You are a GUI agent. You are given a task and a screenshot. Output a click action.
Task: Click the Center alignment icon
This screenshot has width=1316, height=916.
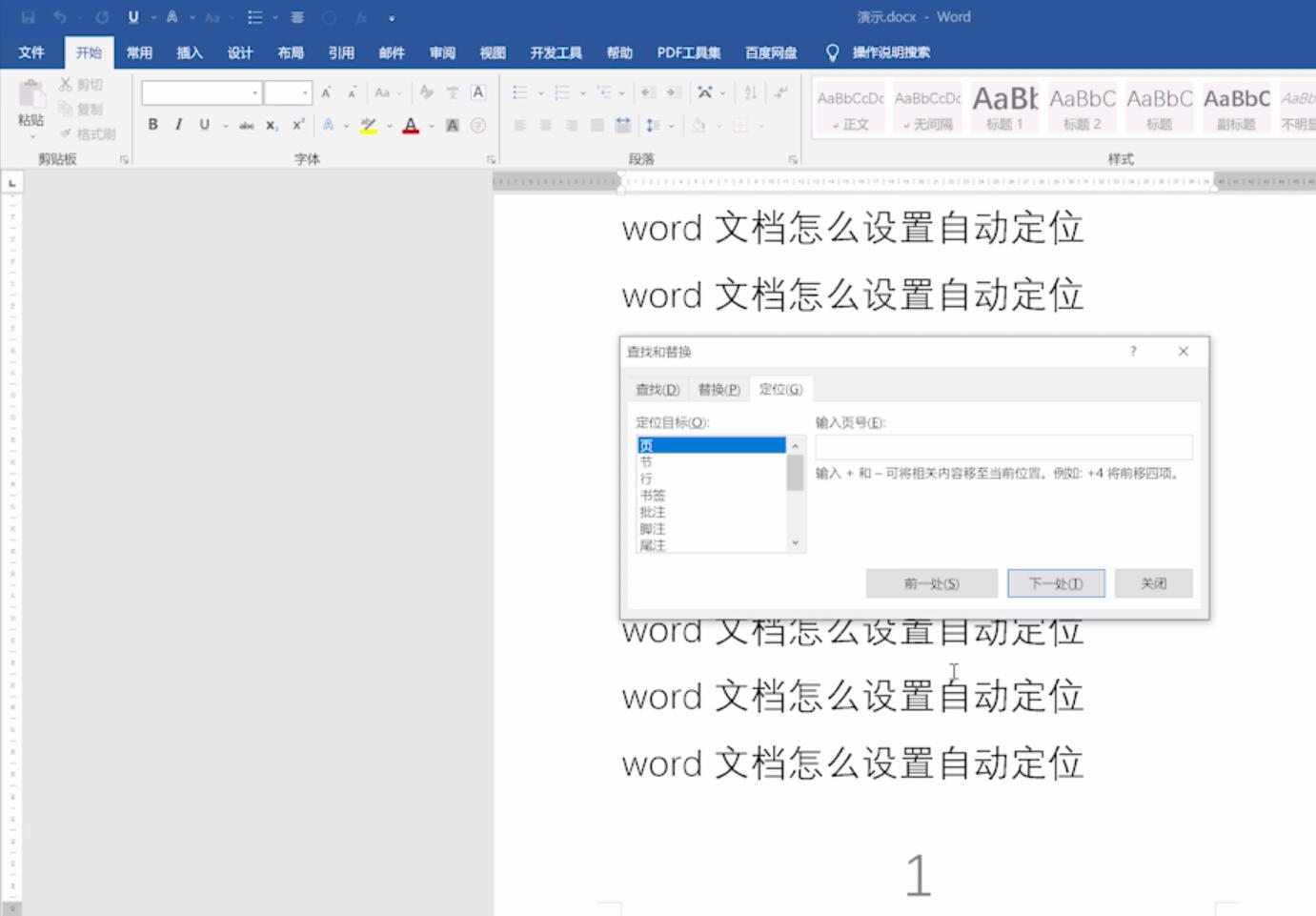point(546,125)
